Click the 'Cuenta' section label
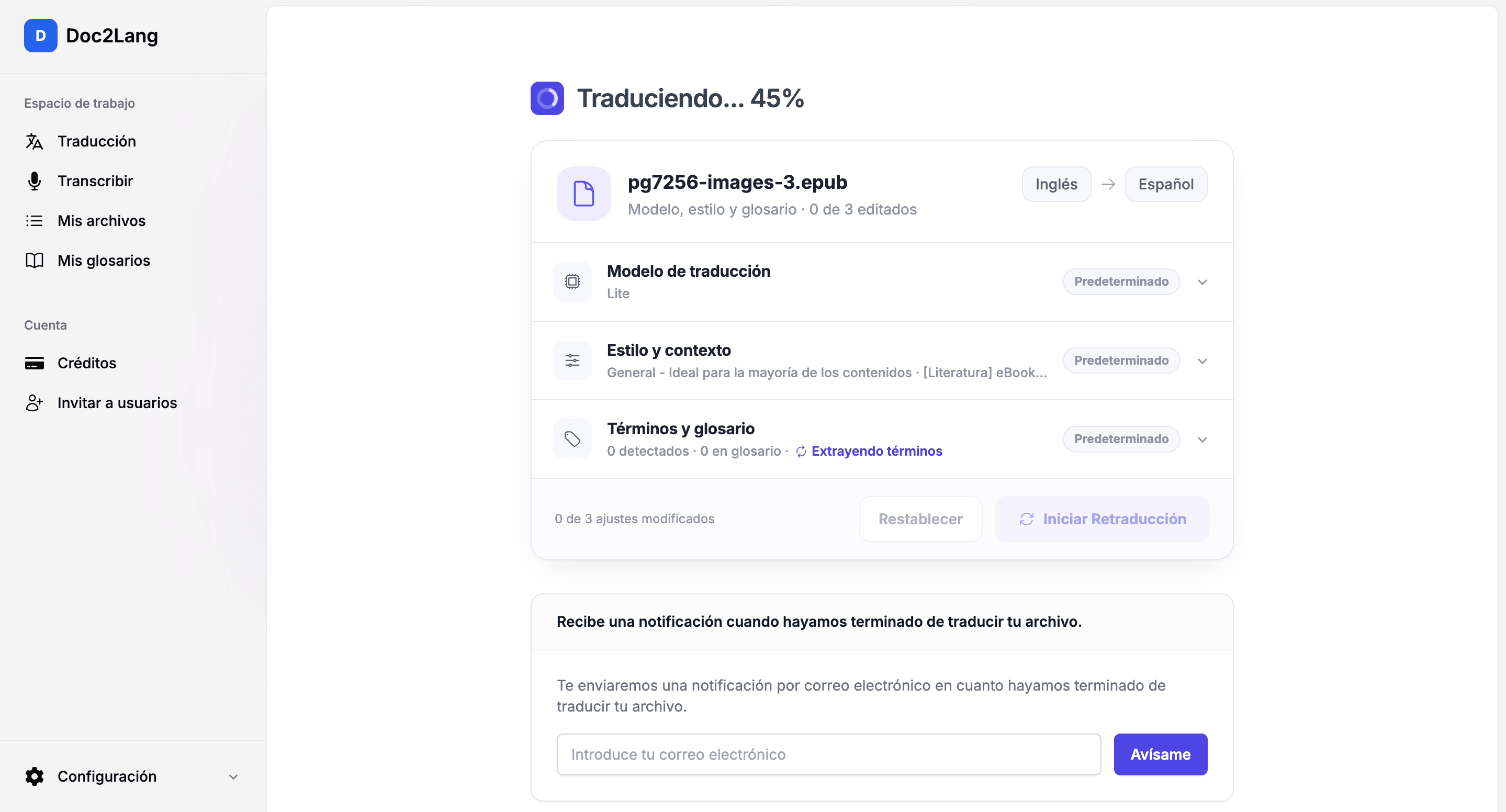Viewport: 1506px width, 812px height. (45, 325)
